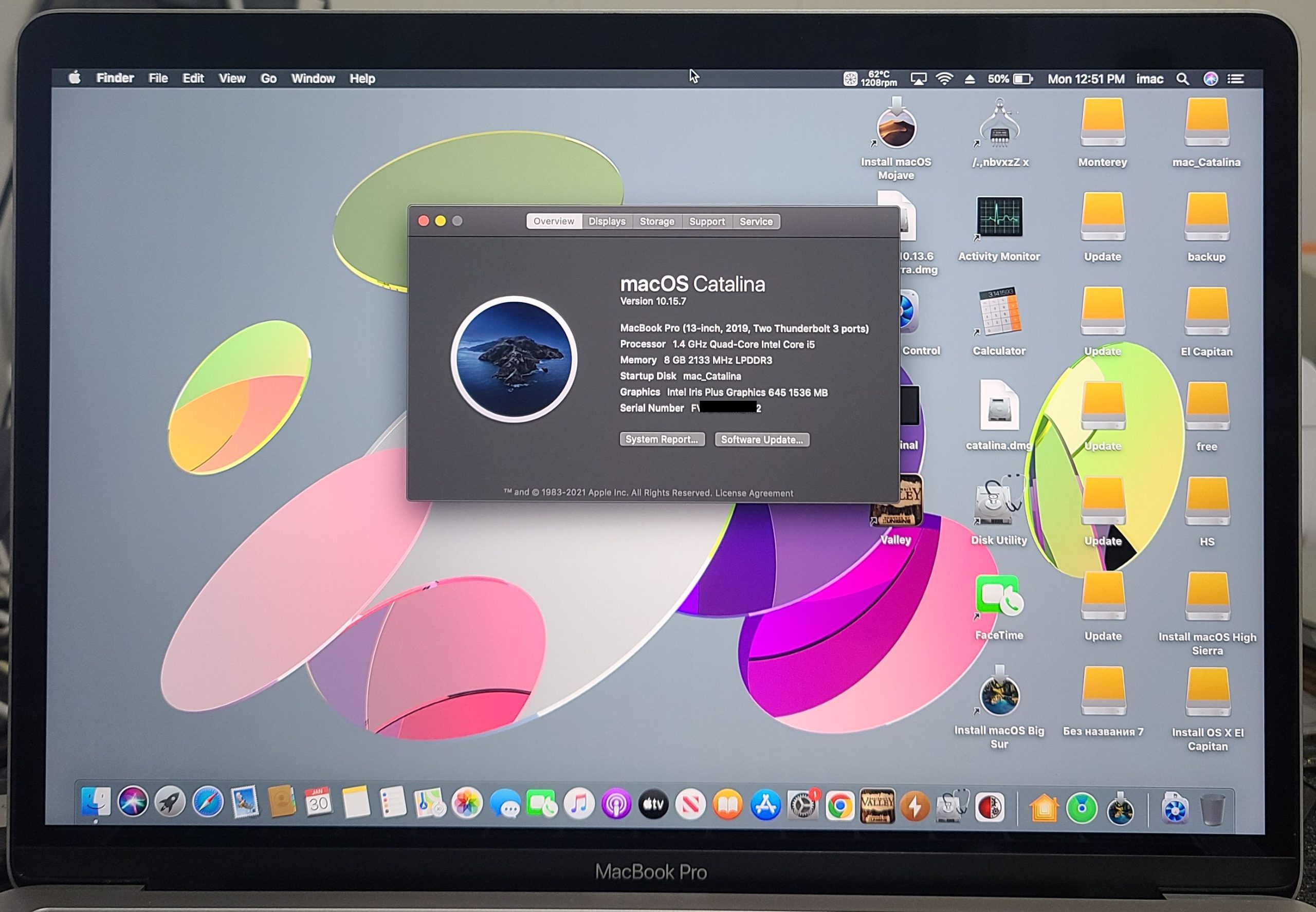Open the App Store dock icon
The width and height of the screenshot is (1316, 912).
pos(765,805)
